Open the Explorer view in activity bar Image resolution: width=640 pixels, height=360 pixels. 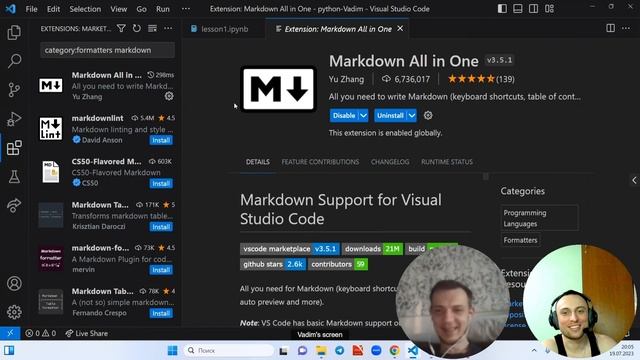[14, 33]
